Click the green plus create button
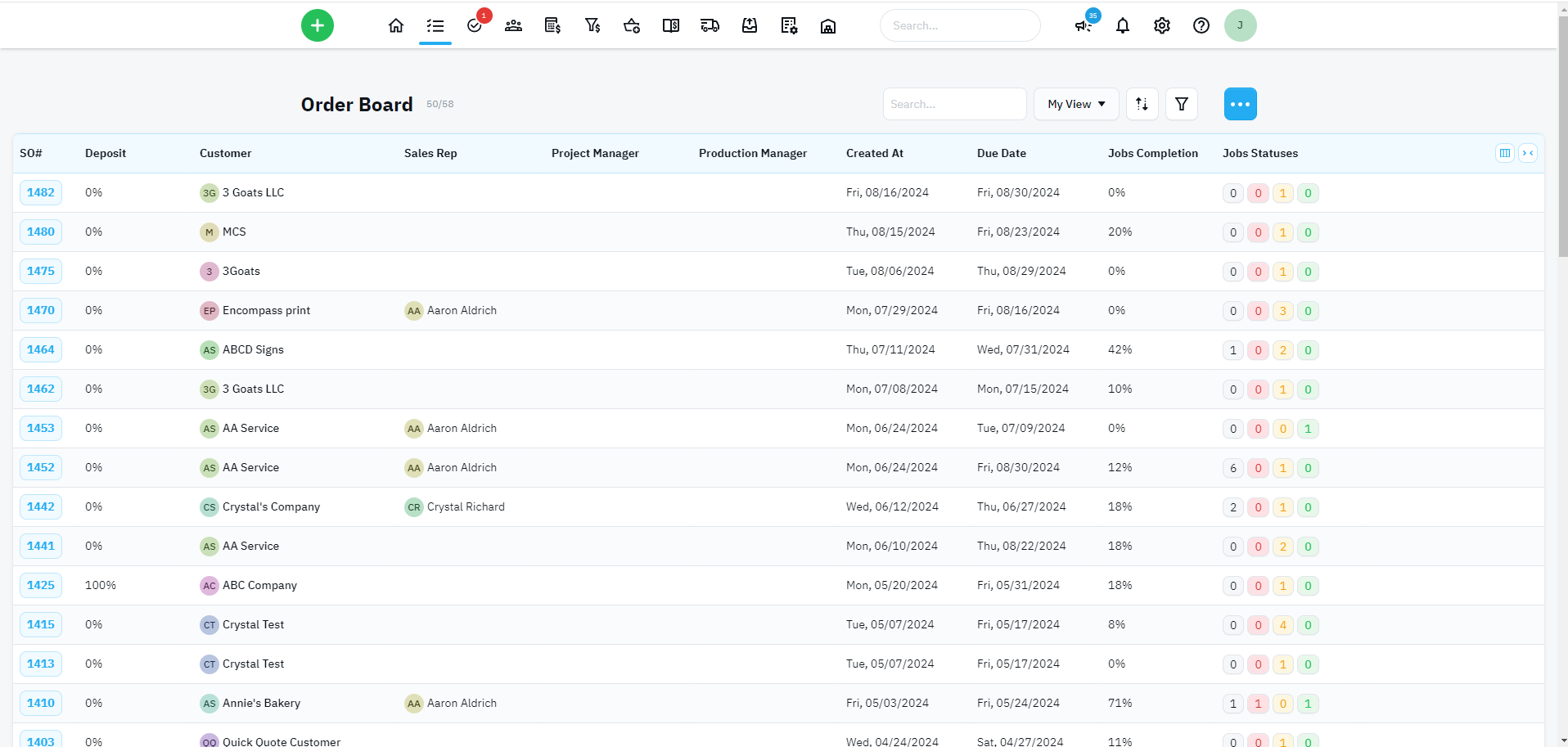Viewport: 1568px width, 747px height. coord(317,25)
